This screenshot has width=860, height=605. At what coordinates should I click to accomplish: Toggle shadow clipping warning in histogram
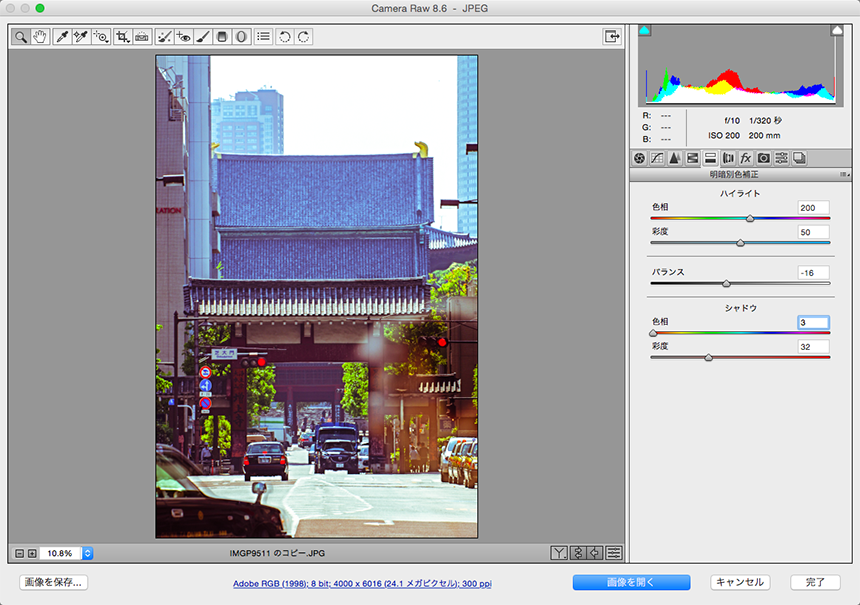pyautogui.click(x=645, y=31)
